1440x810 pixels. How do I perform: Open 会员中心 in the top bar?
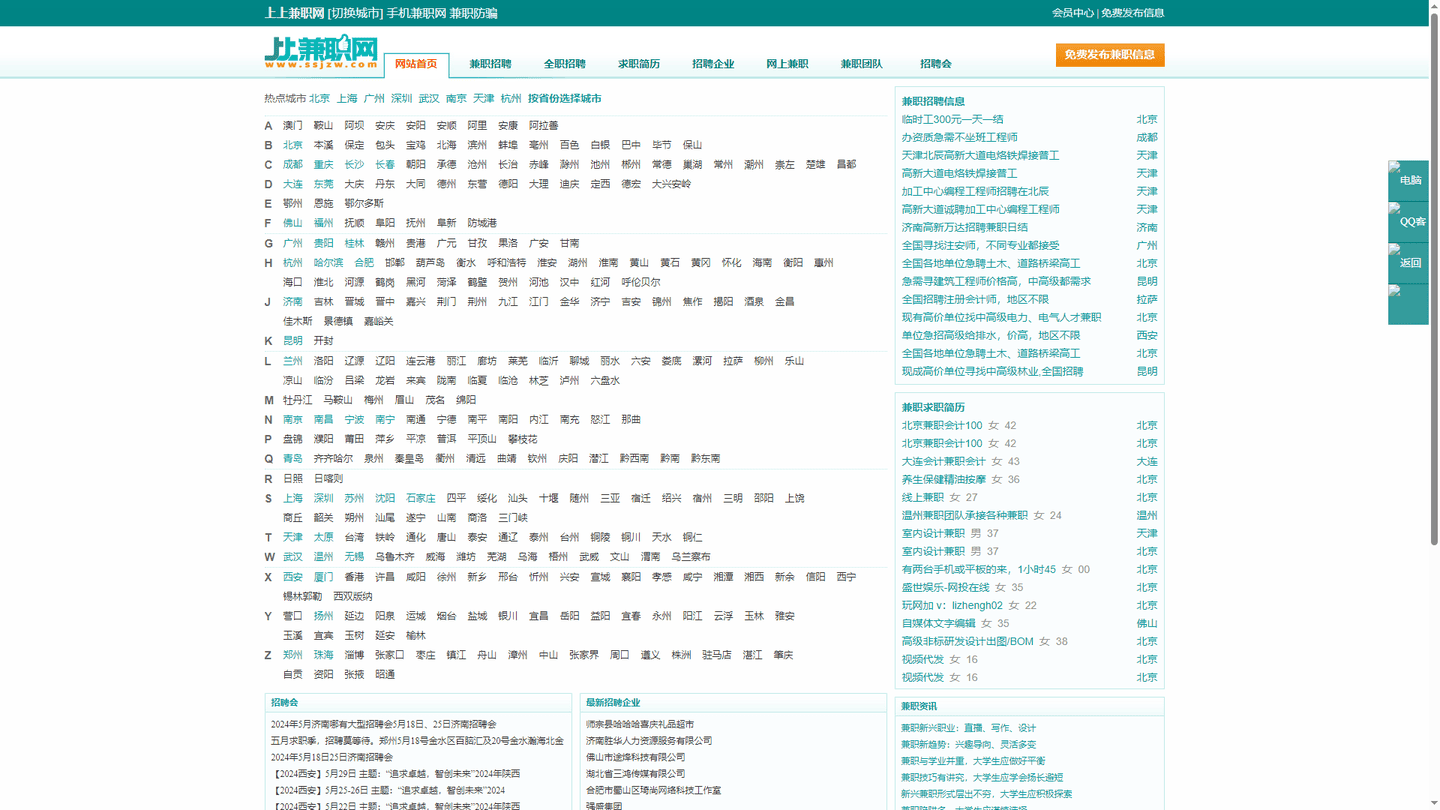pyautogui.click(x=1073, y=13)
